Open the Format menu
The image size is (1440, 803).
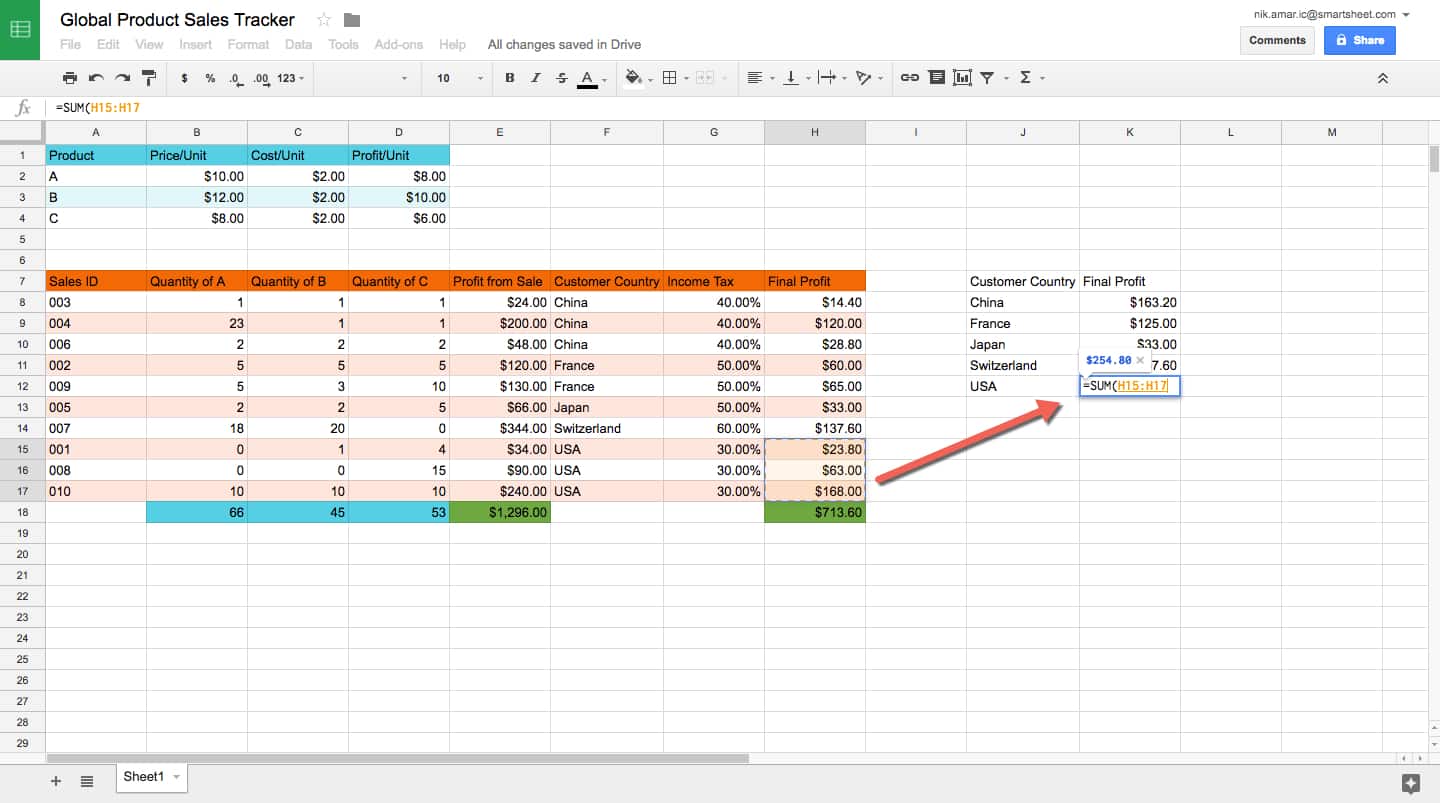[248, 44]
